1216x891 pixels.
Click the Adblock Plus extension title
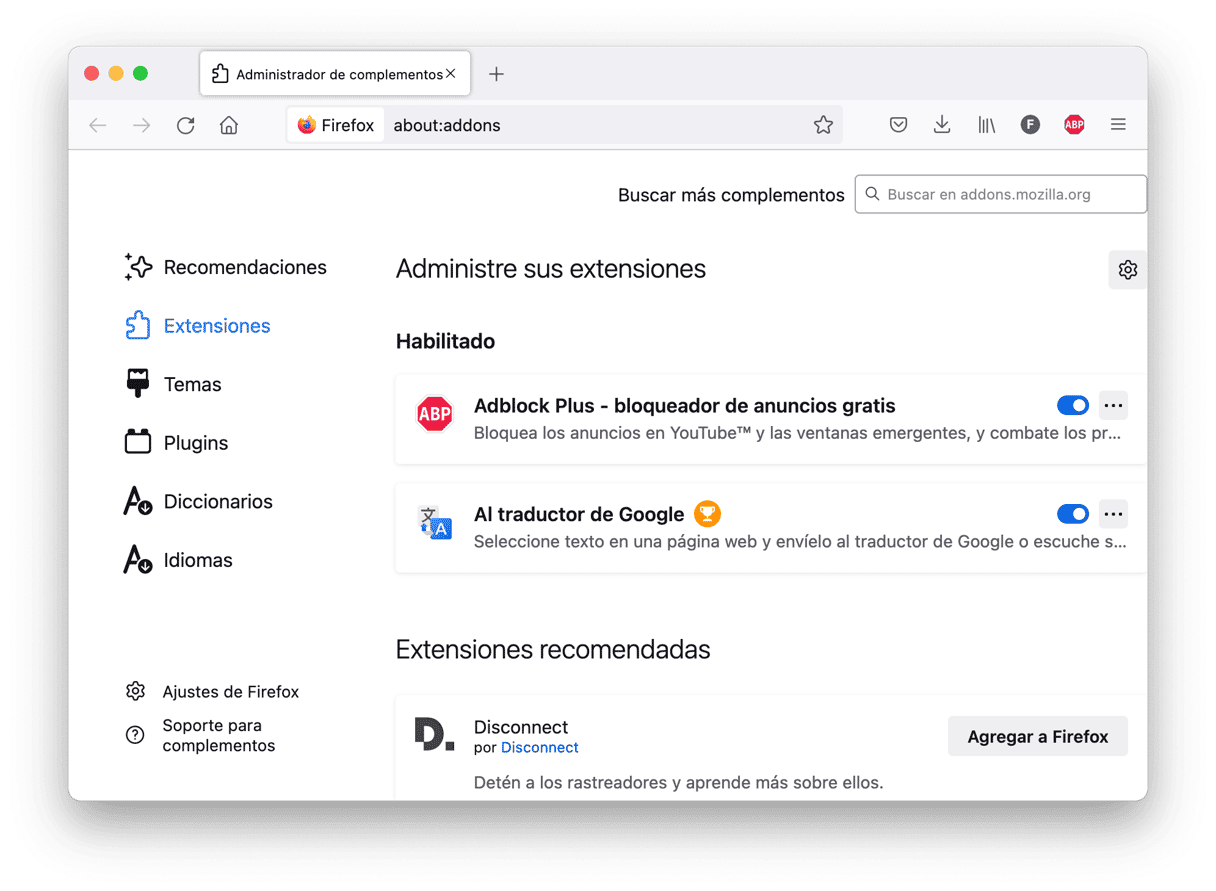pos(685,406)
